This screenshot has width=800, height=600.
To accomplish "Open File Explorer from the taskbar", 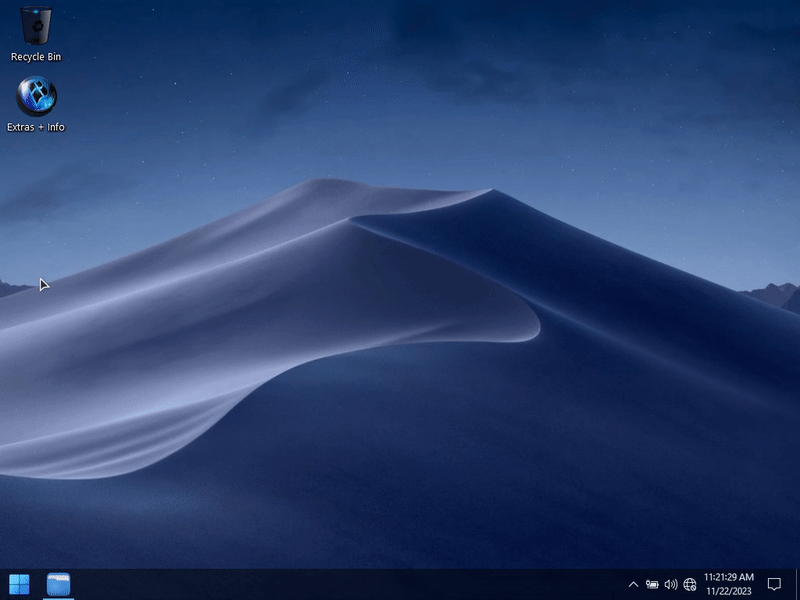I will point(58,584).
